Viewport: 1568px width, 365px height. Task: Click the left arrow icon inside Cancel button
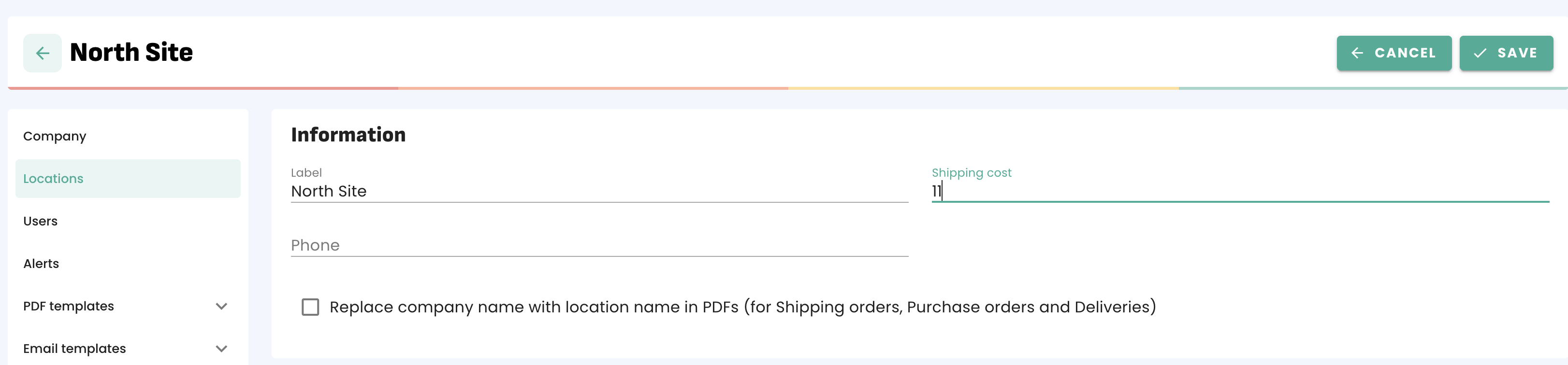pos(1357,53)
